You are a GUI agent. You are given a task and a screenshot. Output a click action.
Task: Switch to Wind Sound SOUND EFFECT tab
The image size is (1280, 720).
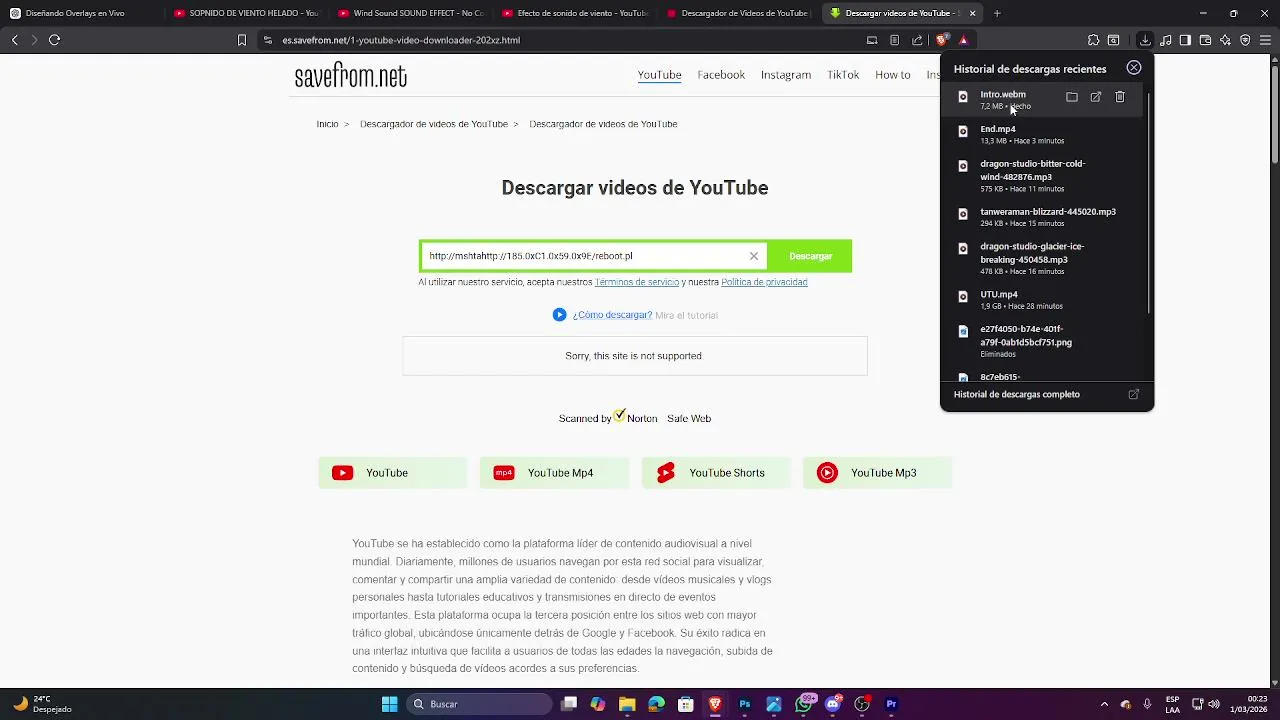410,13
